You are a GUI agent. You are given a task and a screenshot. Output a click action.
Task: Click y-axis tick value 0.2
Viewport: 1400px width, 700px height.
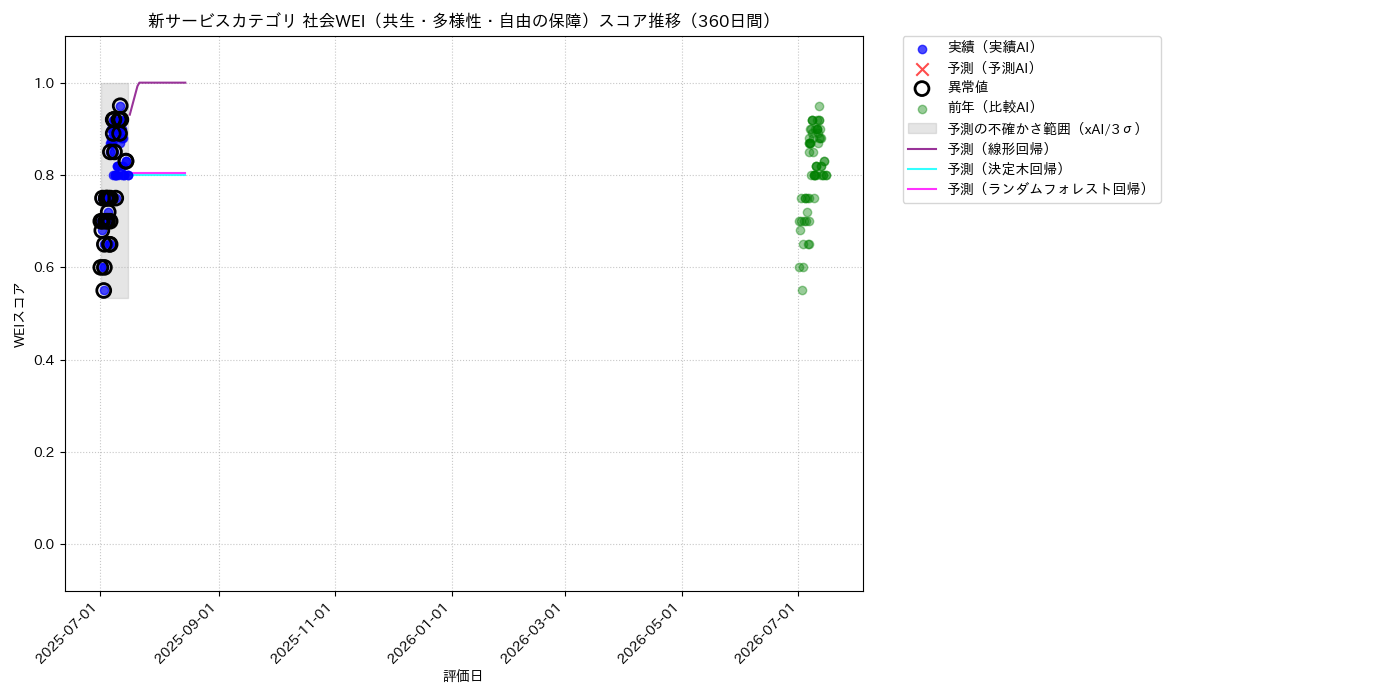pos(45,452)
